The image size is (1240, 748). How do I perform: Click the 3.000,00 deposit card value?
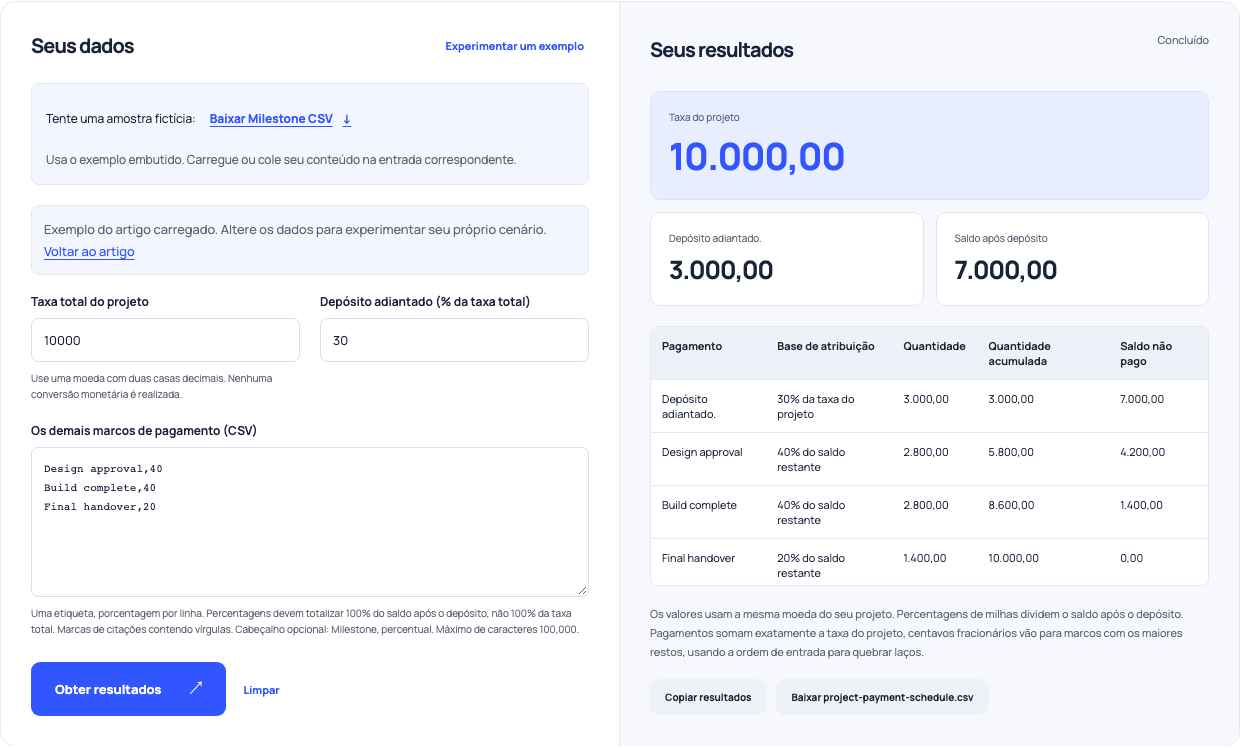(721, 270)
